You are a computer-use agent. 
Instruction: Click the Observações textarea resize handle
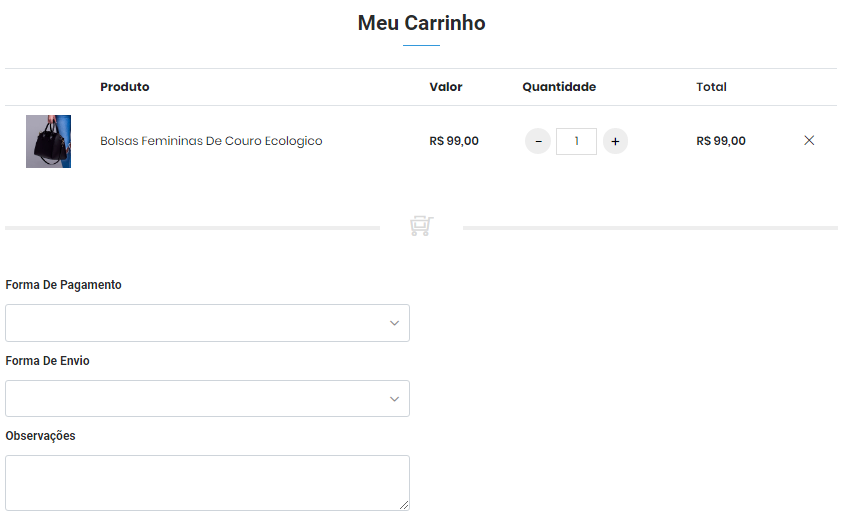click(x=404, y=505)
